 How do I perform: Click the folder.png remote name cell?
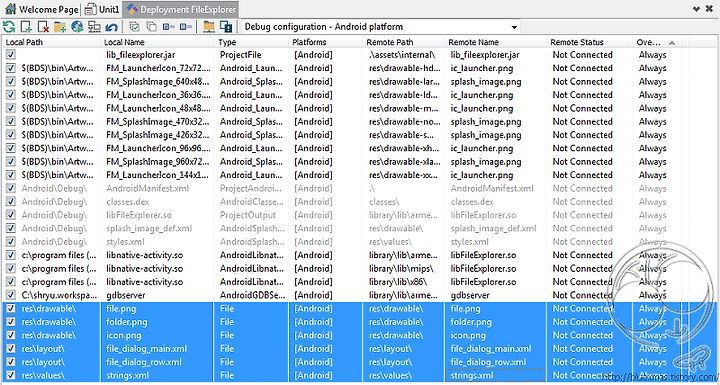[x=471, y=322]
